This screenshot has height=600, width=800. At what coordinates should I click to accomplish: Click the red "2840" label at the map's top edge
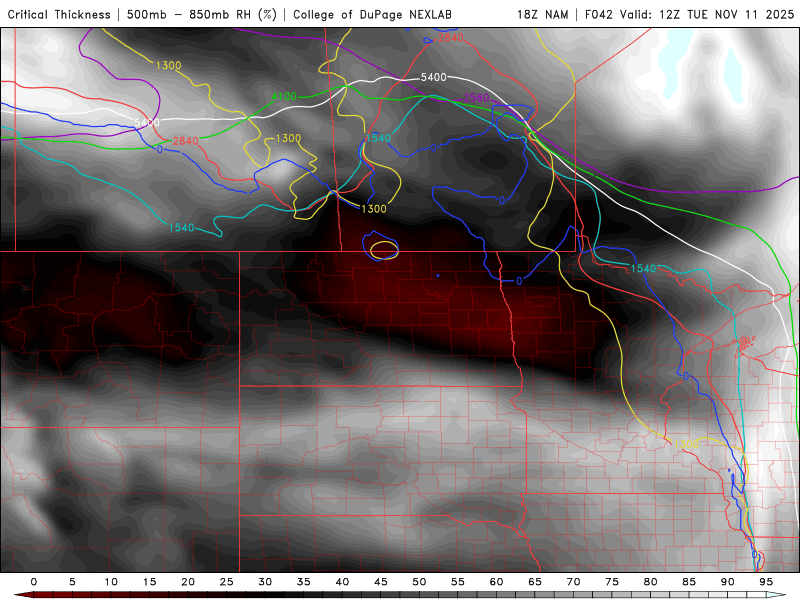[451, 38]
